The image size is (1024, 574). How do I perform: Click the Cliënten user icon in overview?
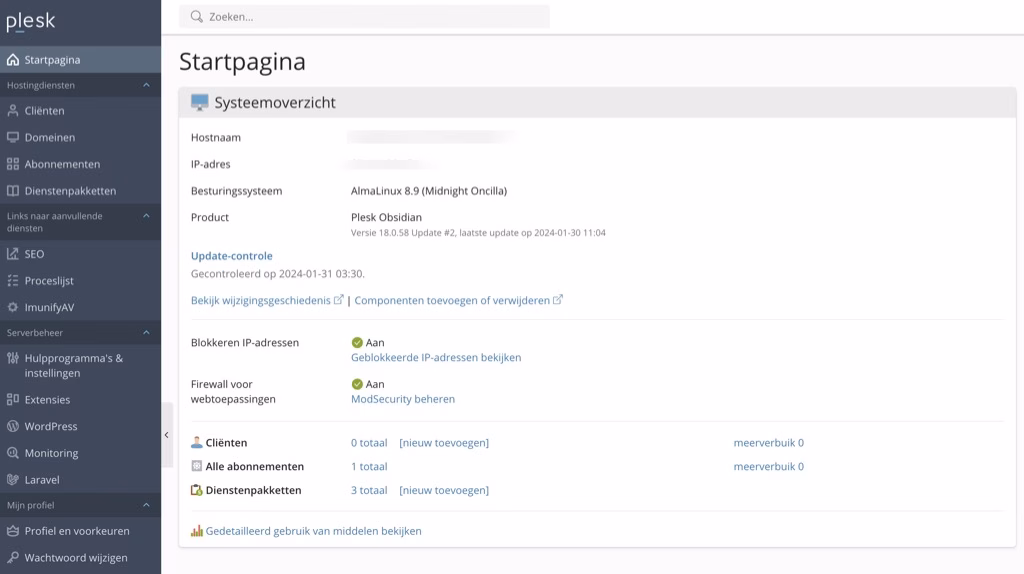click(x=197, y=442)
